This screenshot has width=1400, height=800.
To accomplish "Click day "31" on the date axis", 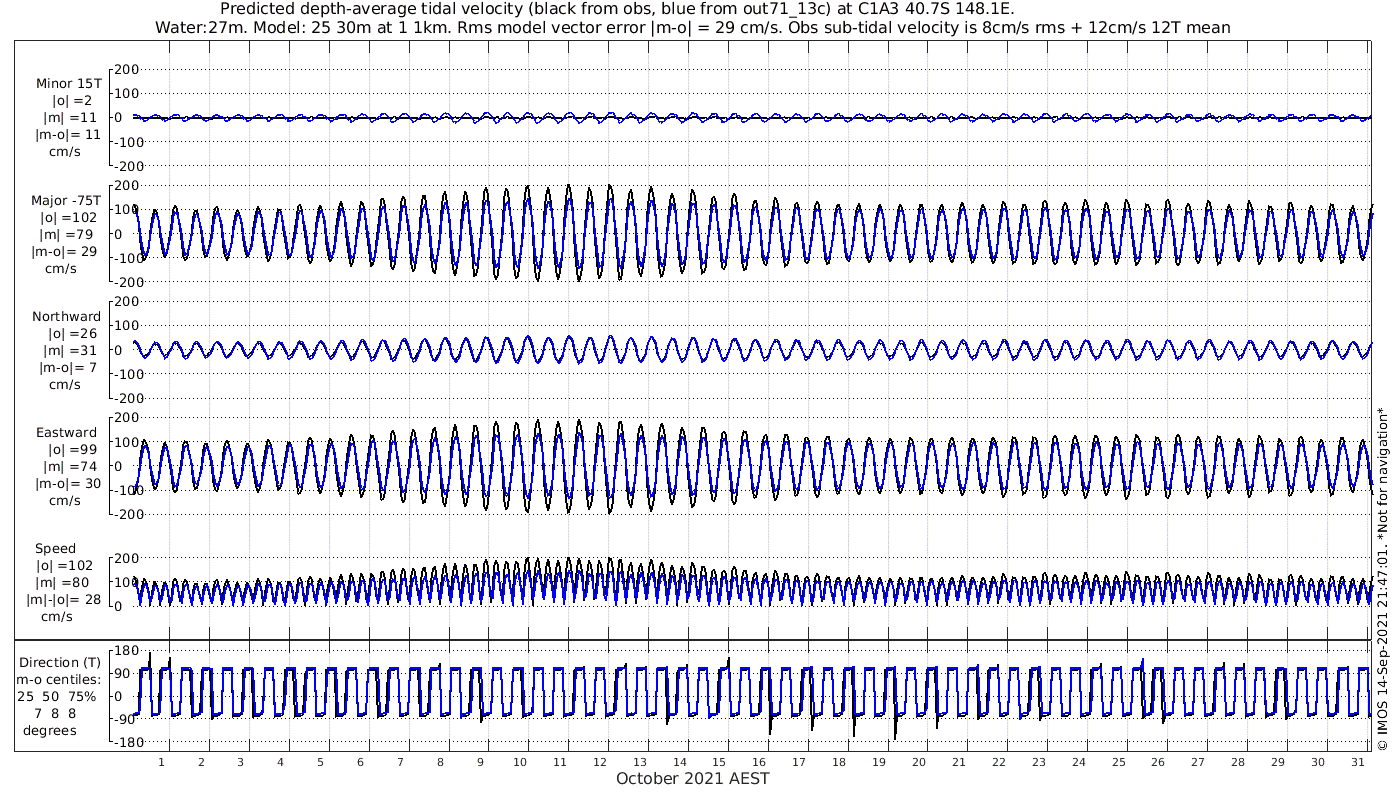I will coord(1357,762).
